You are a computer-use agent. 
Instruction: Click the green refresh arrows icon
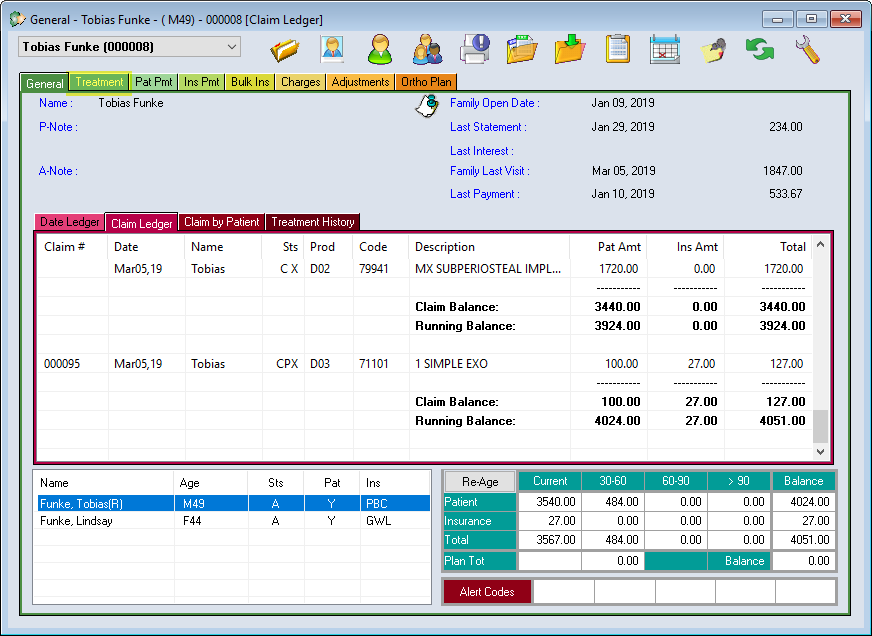760,48
